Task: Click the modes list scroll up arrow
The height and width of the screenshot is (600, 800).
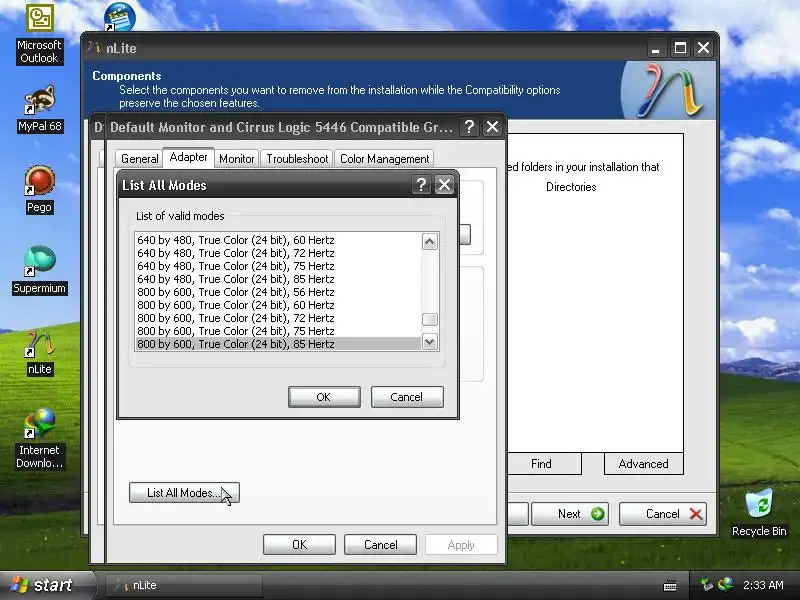Action: pos(430,241)
